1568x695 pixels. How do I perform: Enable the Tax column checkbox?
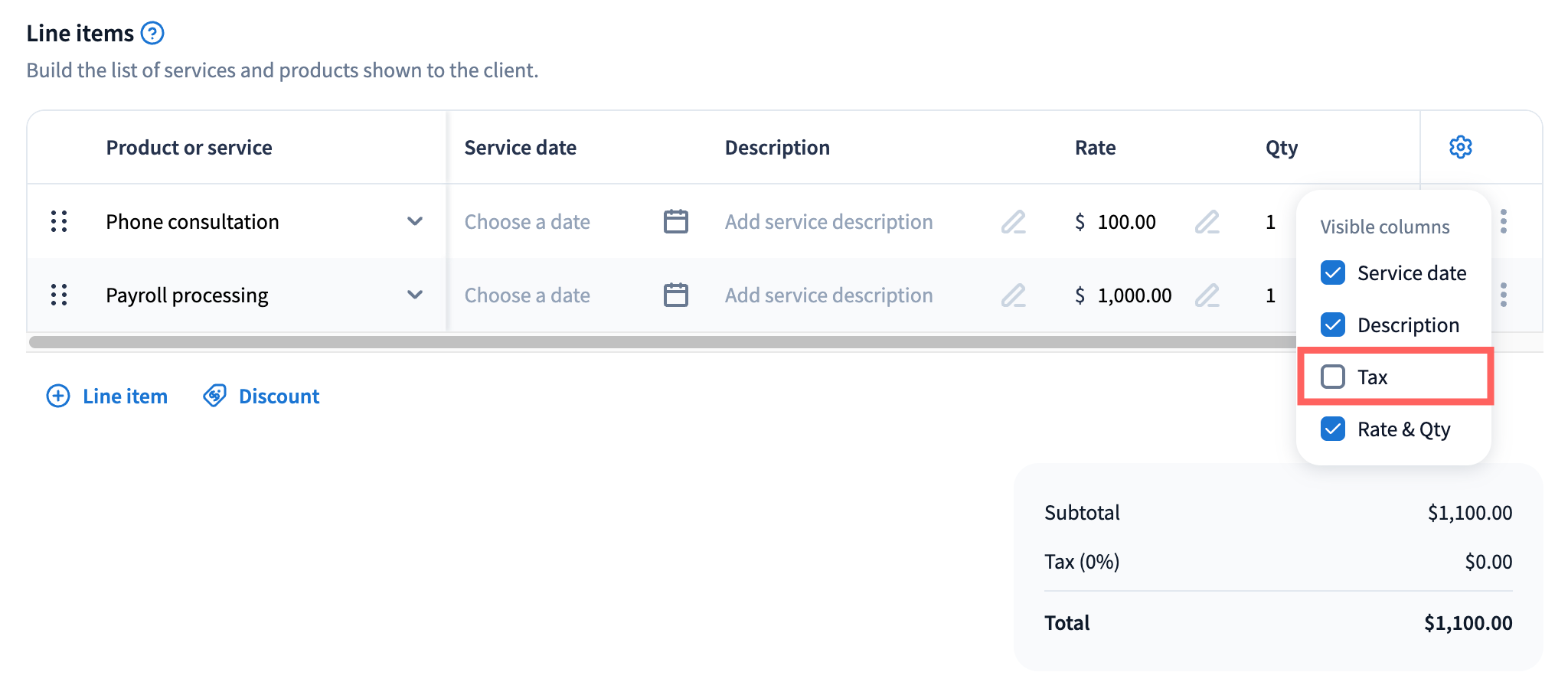coord(1333,377)
